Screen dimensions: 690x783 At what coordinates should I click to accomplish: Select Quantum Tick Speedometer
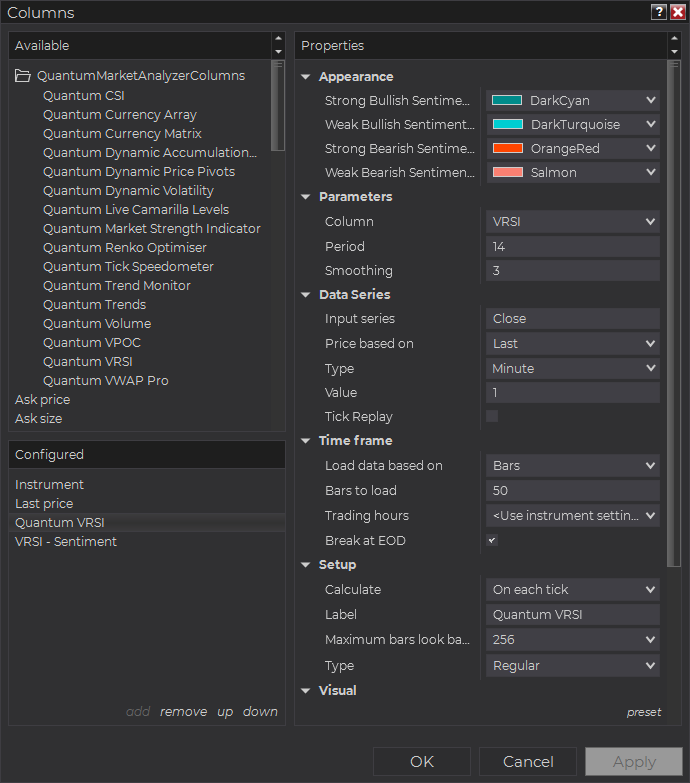pyautogui.click(x=128, y=267)
